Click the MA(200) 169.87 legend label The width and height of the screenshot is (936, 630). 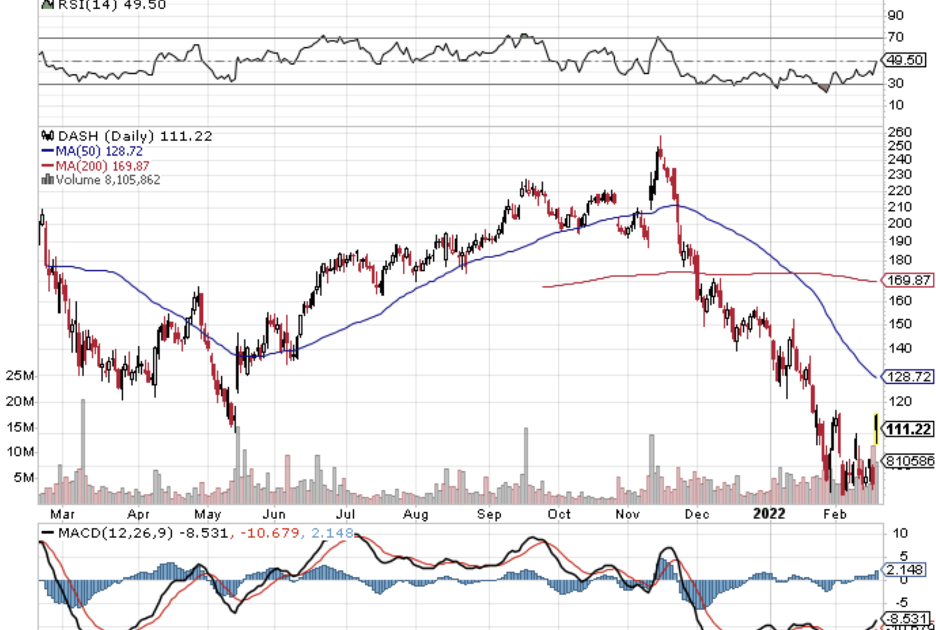tap(102, 166)
